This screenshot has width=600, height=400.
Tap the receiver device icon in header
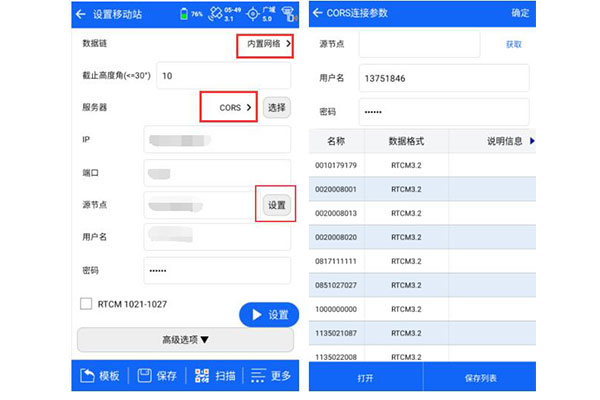[288, 14]
